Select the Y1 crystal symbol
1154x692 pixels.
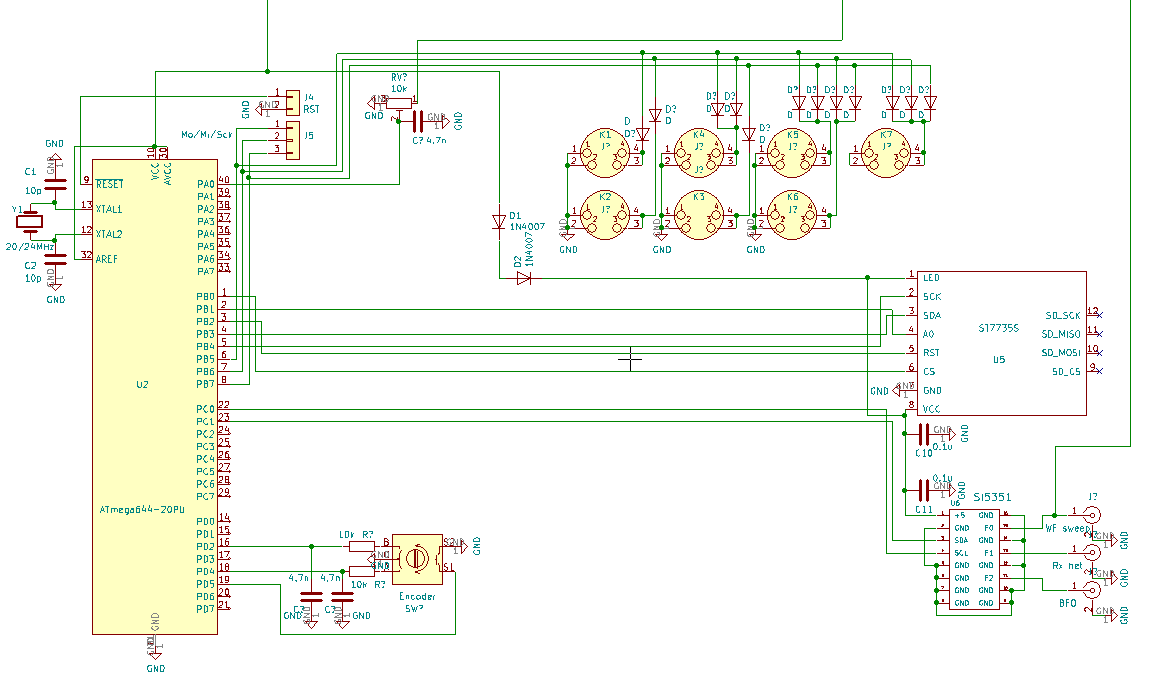point(32,221)
